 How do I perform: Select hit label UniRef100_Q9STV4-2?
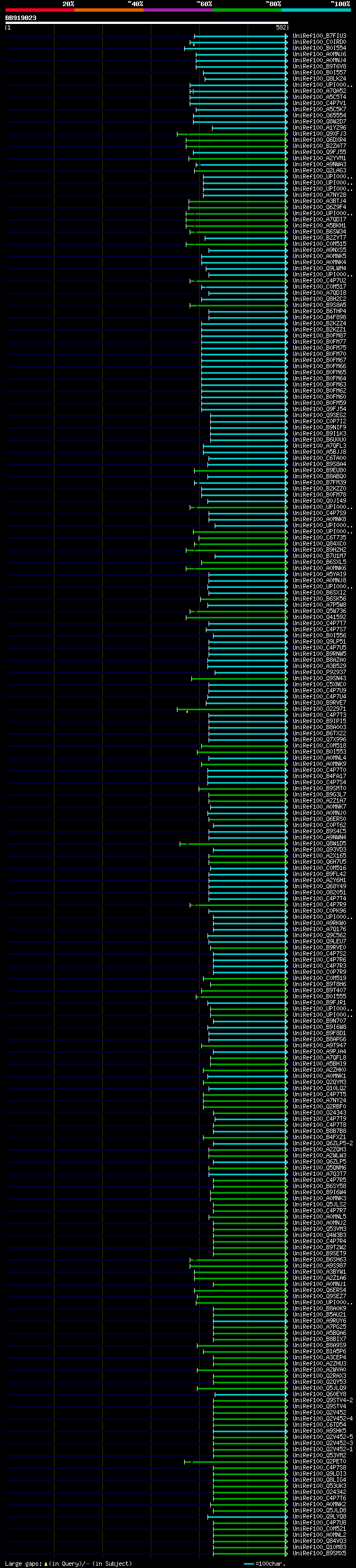(323, 1401)
